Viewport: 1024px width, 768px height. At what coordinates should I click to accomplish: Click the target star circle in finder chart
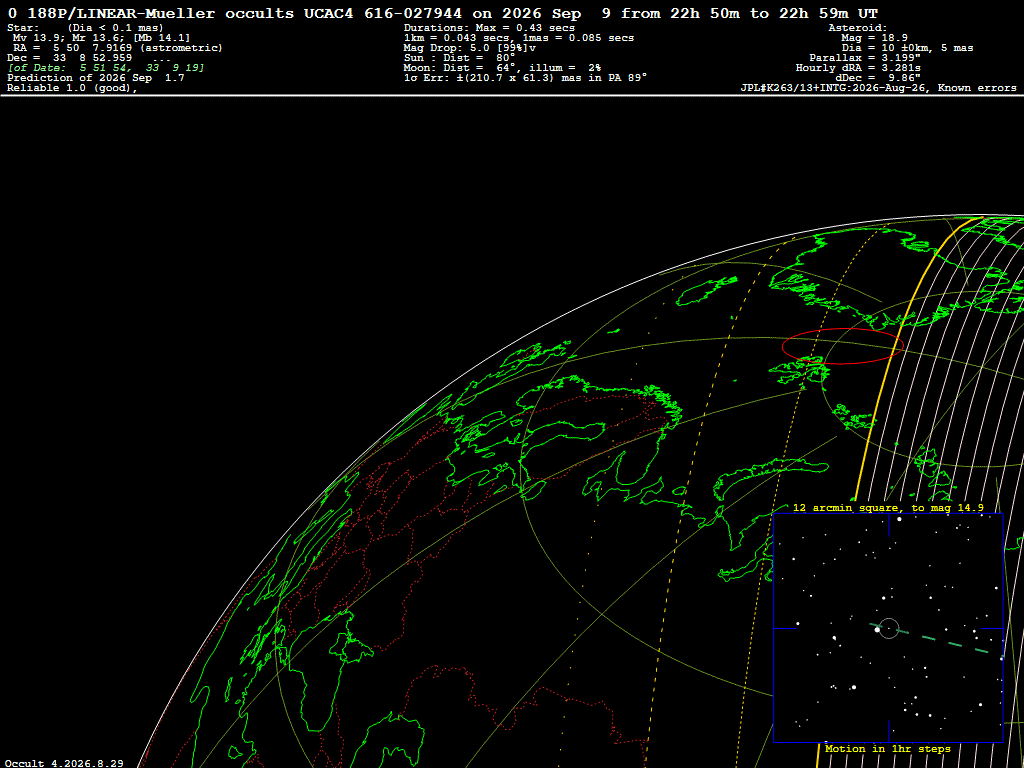[889, 628]
